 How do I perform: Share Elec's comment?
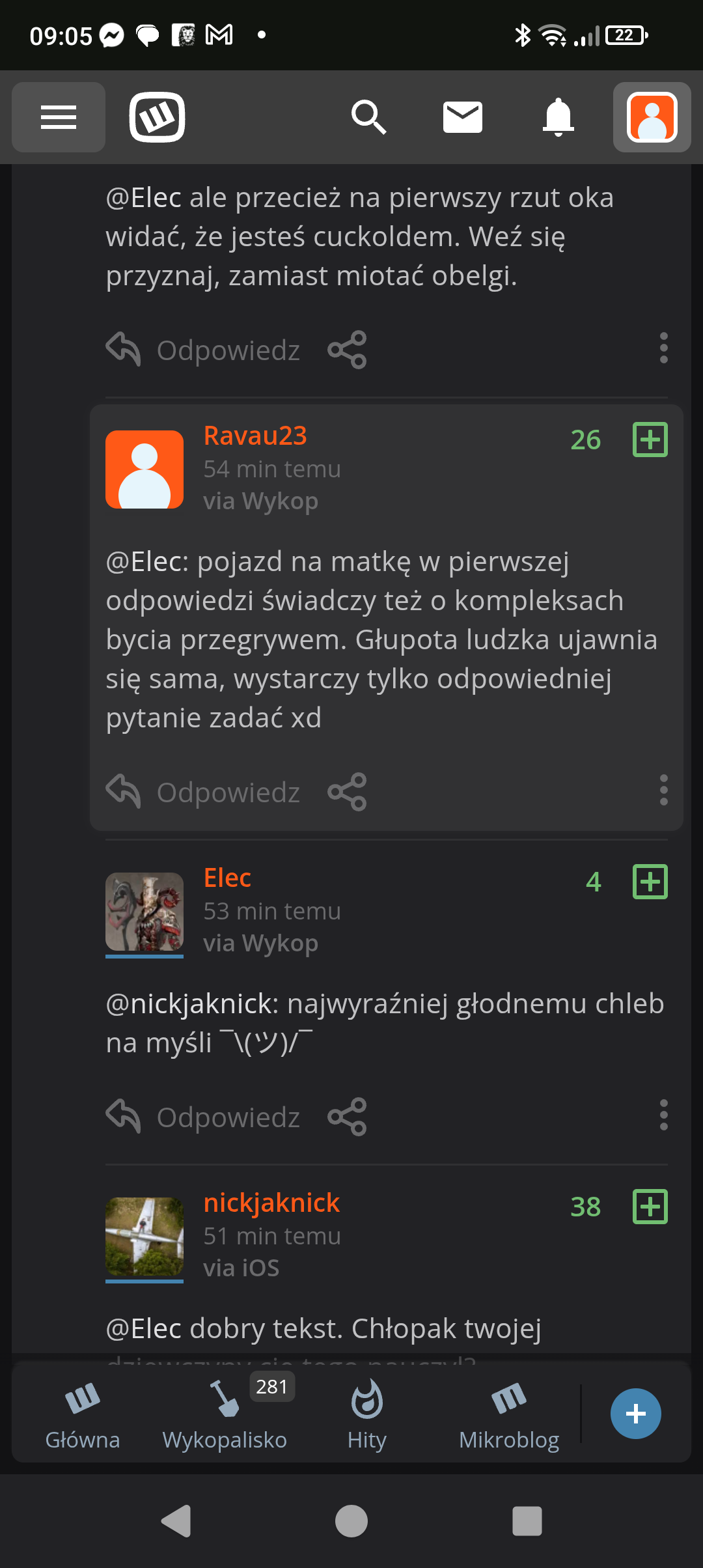347,1117
